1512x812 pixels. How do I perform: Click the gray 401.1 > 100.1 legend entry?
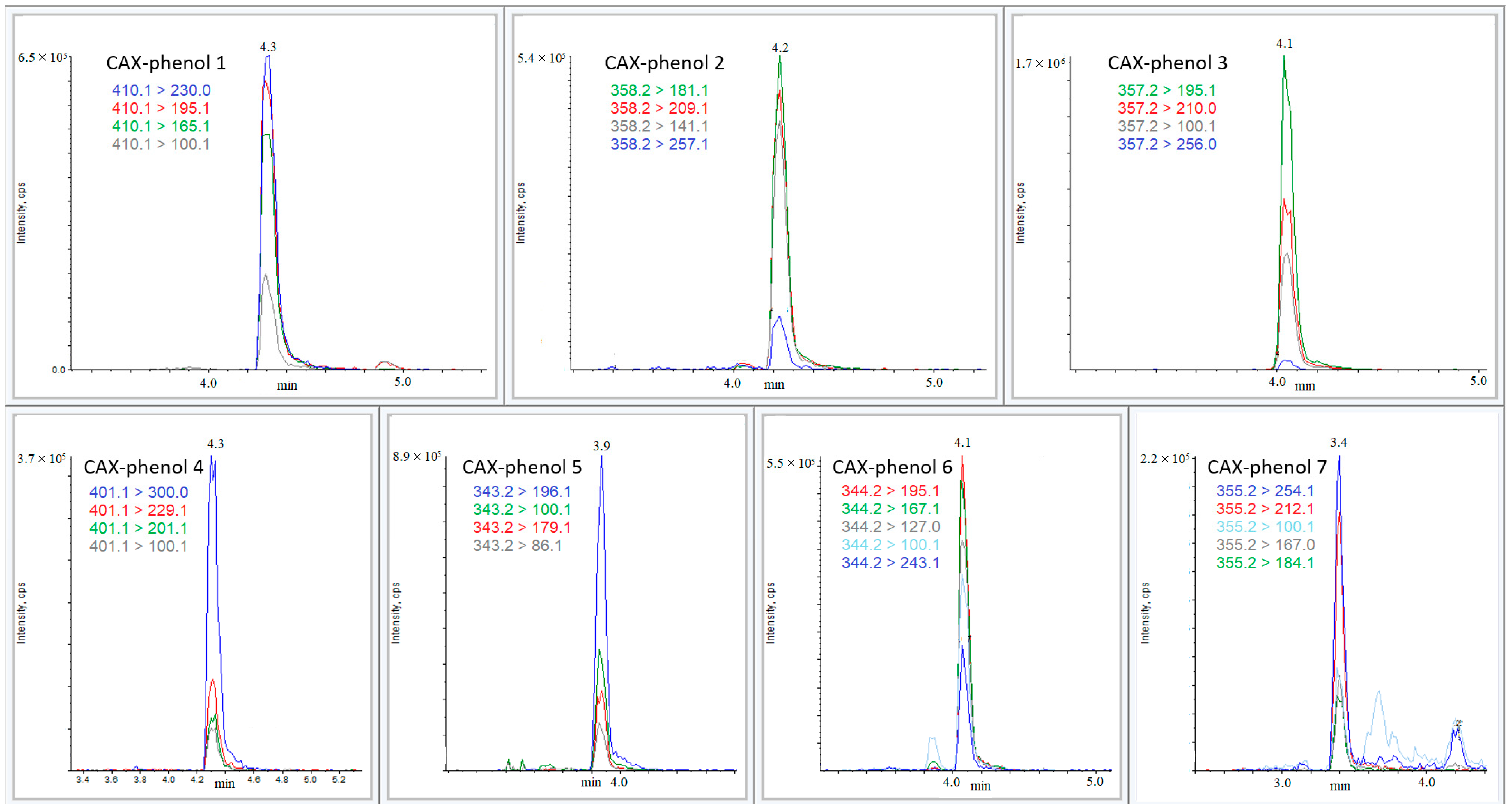pyautogui.click(x=138, y=546)
